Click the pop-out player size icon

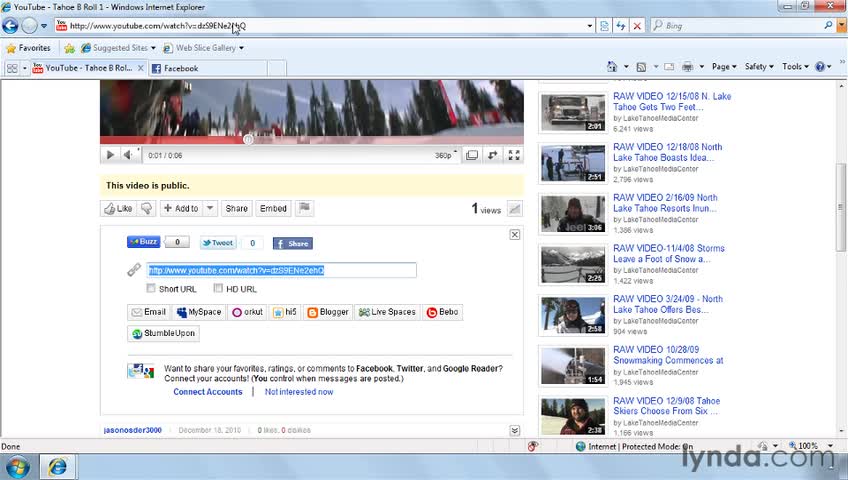point(472,155)
